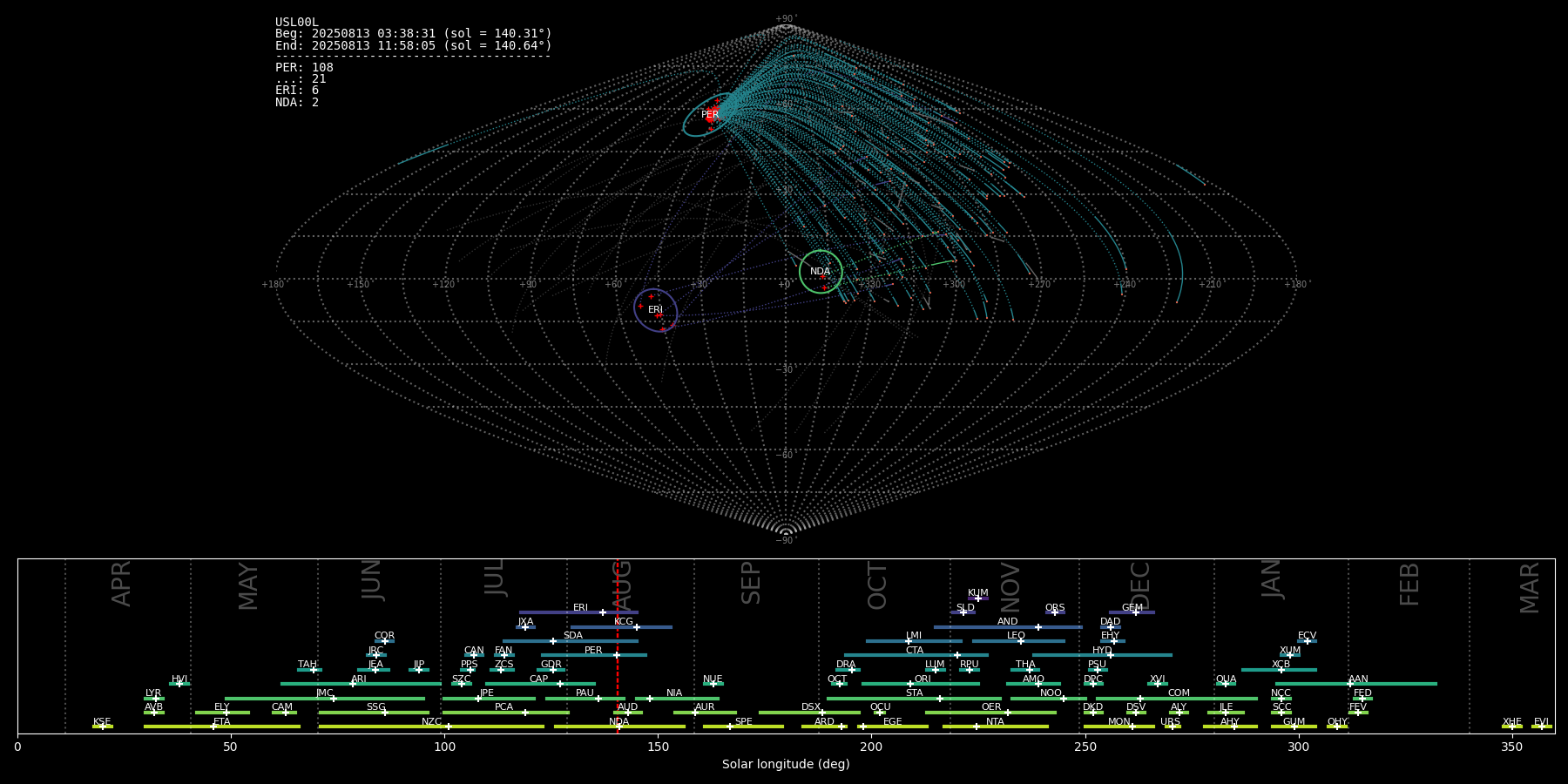The width and height of the screenshot is (1568, 784).
Task: Click the GEM shower label in timeline
Action: 1132,608
